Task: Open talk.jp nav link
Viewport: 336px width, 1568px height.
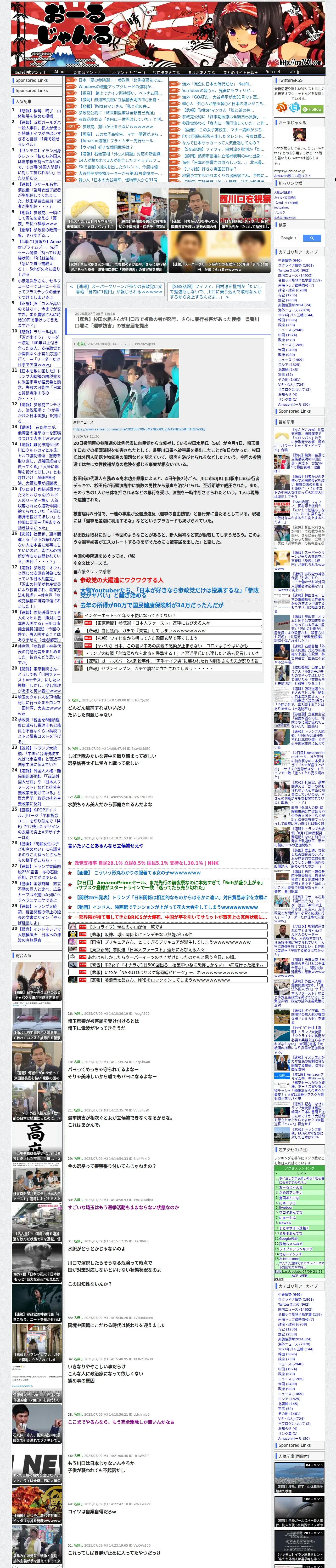Action: [295, 72]
